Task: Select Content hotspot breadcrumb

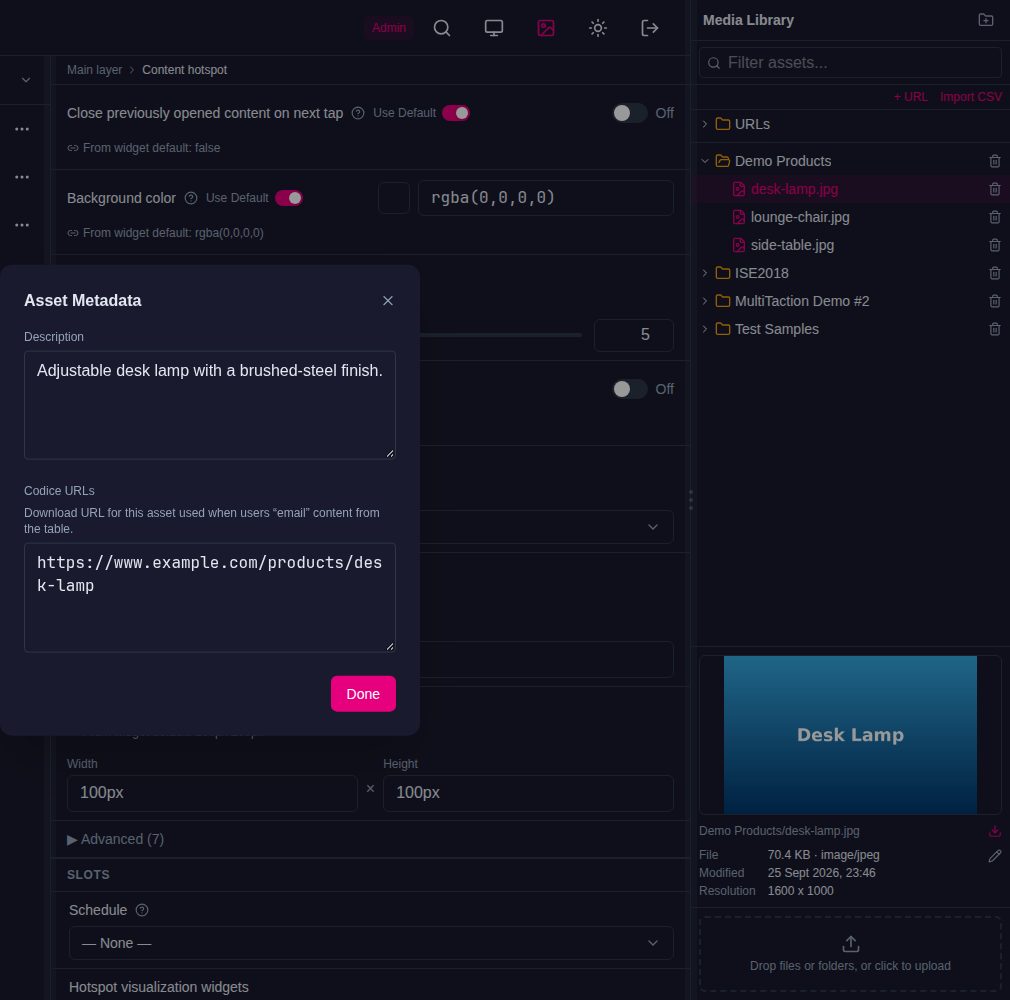Action: [184, 70]
